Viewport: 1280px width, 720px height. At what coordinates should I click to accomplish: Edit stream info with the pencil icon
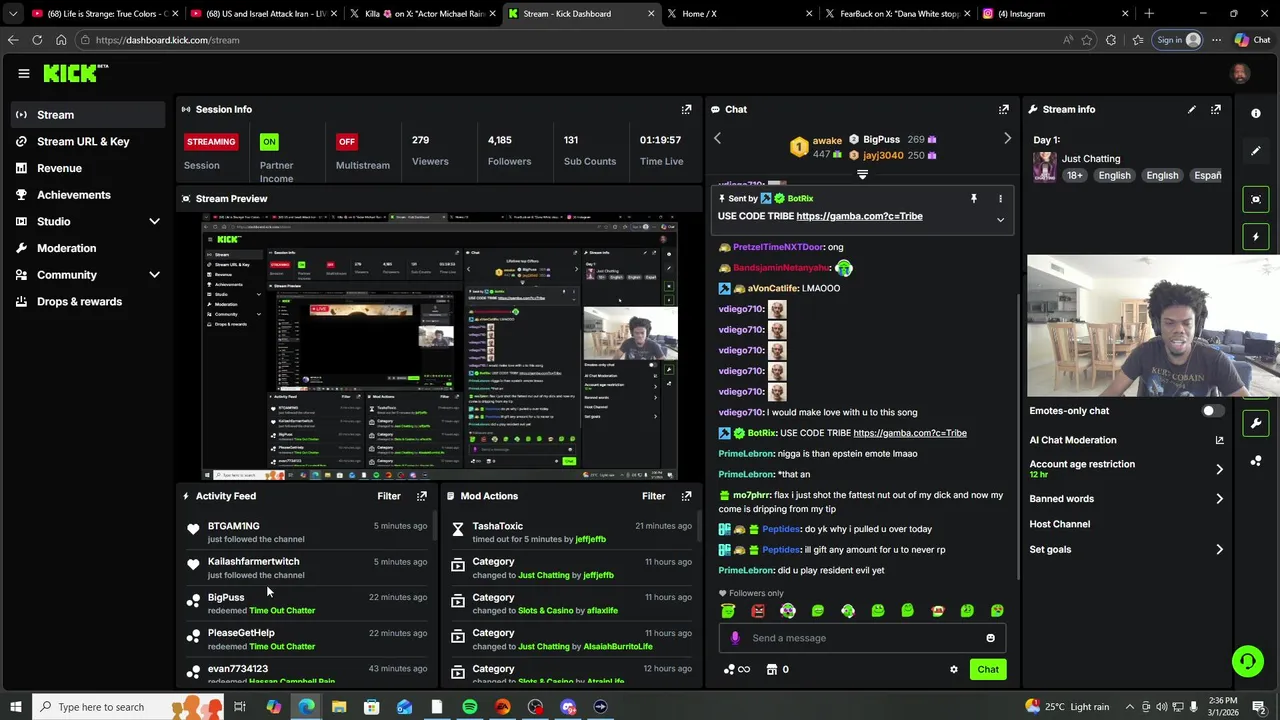point(1191,109)
